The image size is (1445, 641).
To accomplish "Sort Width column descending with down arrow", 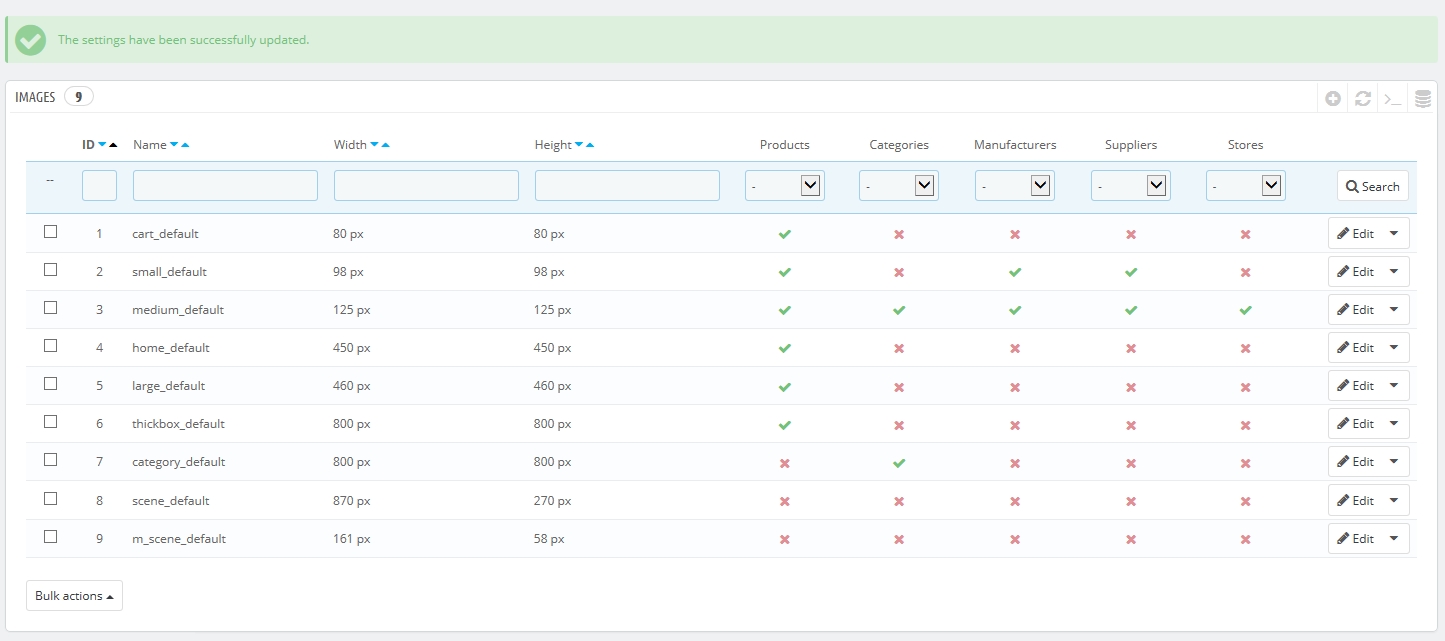I will [375, 145].
